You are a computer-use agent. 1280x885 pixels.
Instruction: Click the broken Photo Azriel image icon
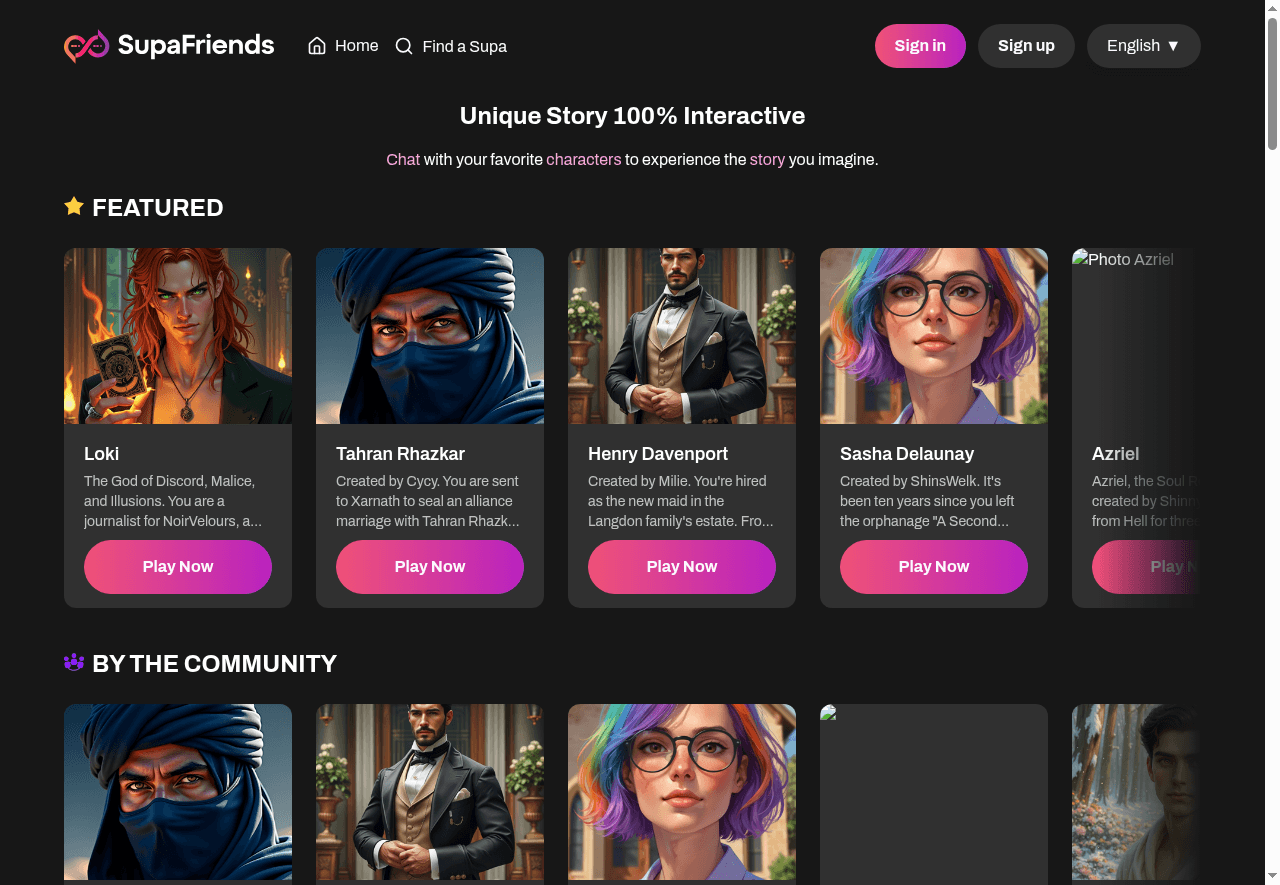1080,259
